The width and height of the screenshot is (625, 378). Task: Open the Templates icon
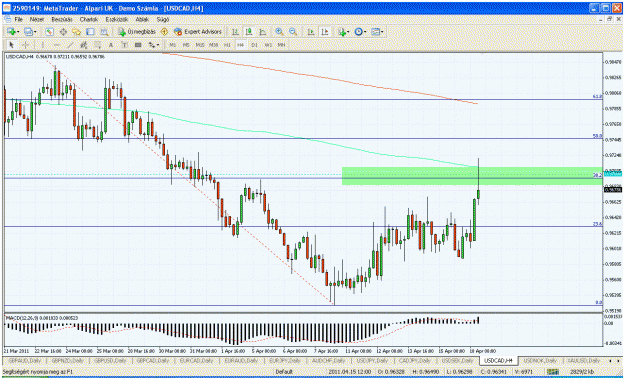pyautogui.click(x=375, y=32)
